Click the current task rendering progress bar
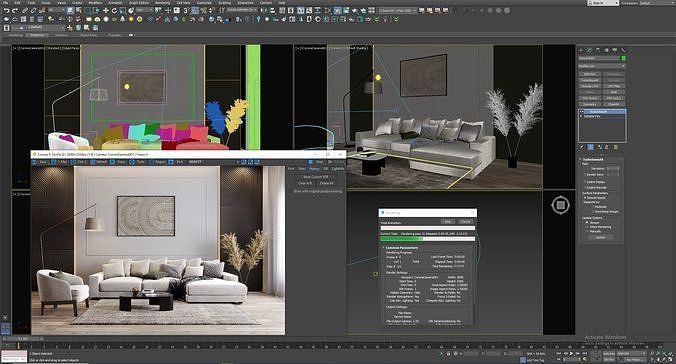 (428, 238)
